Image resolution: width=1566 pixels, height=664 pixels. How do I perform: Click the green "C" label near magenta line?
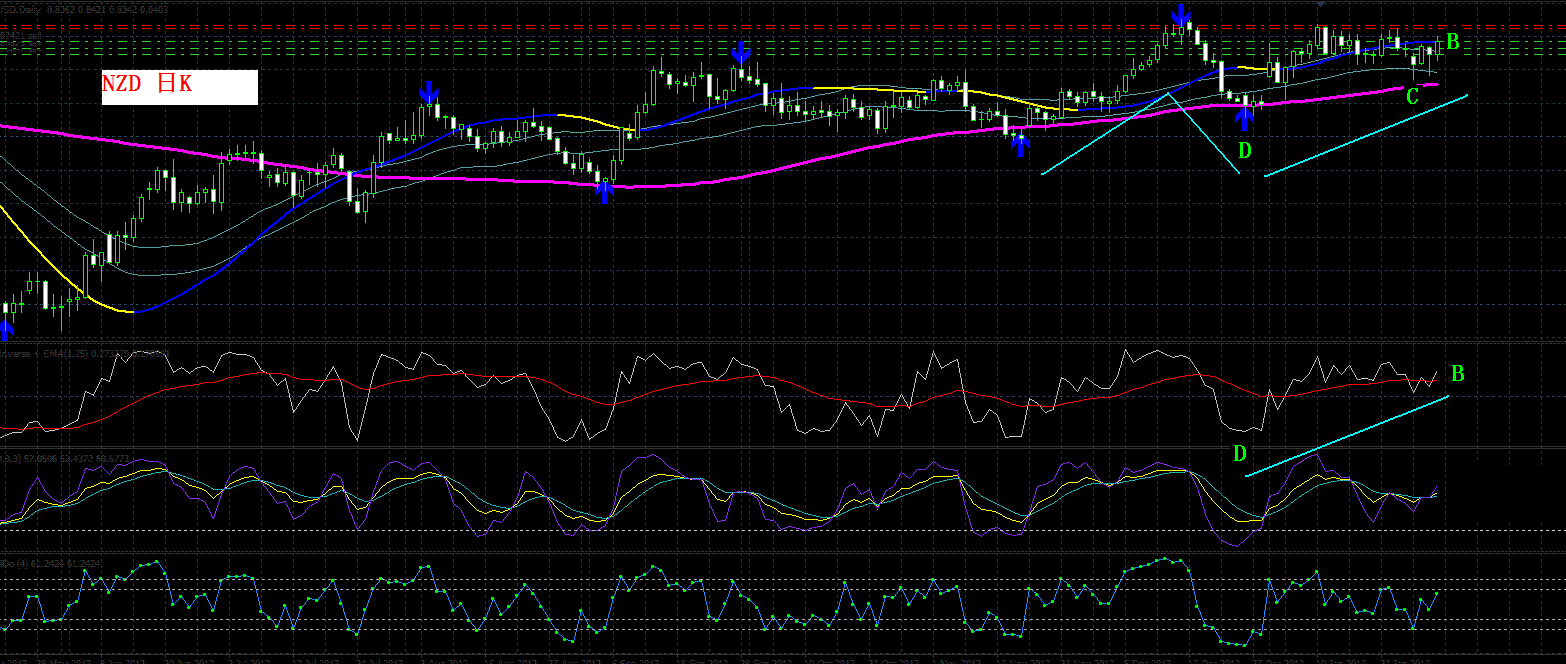coord(1412,97)
